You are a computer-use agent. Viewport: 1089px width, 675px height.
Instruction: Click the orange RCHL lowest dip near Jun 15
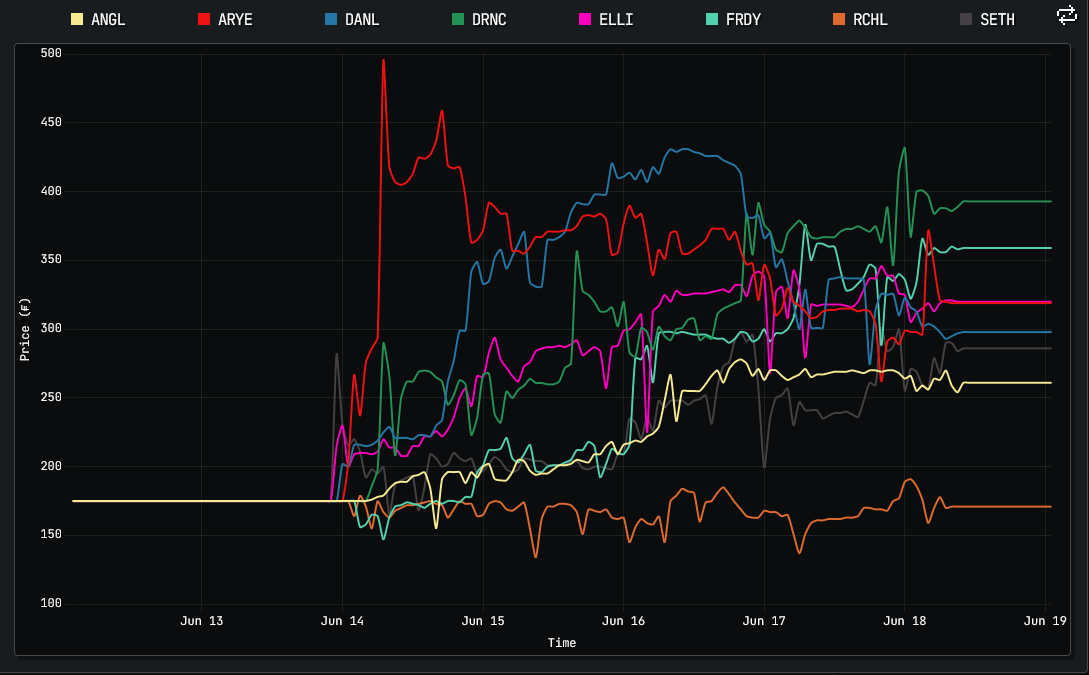535,556
